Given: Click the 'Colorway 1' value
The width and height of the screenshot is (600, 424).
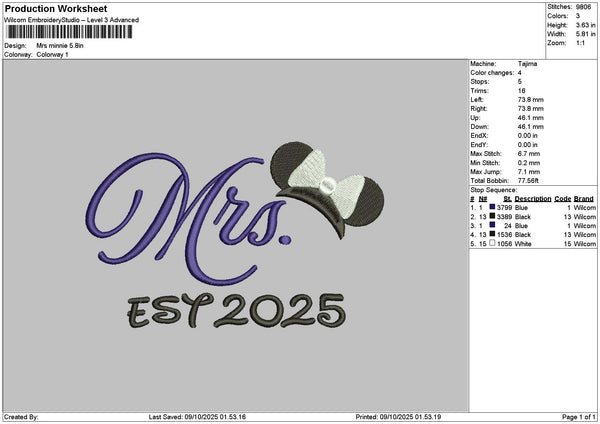Looking at the screenshot, I should point(52,55).
